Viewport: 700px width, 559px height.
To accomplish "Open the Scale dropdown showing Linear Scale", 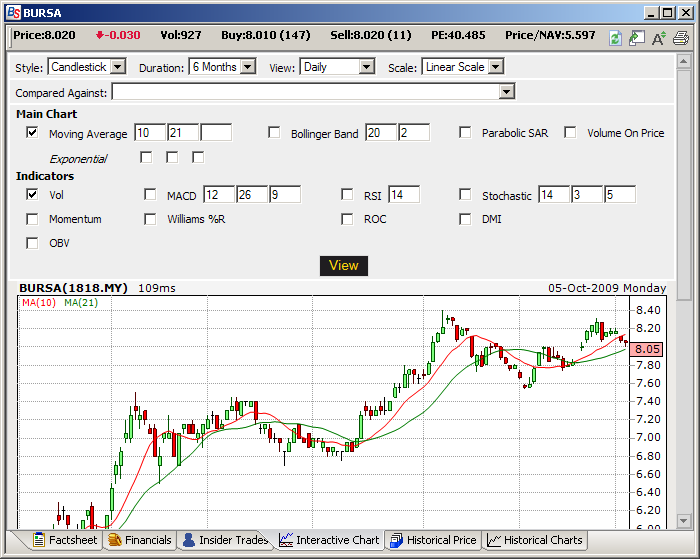I will 463,67.
